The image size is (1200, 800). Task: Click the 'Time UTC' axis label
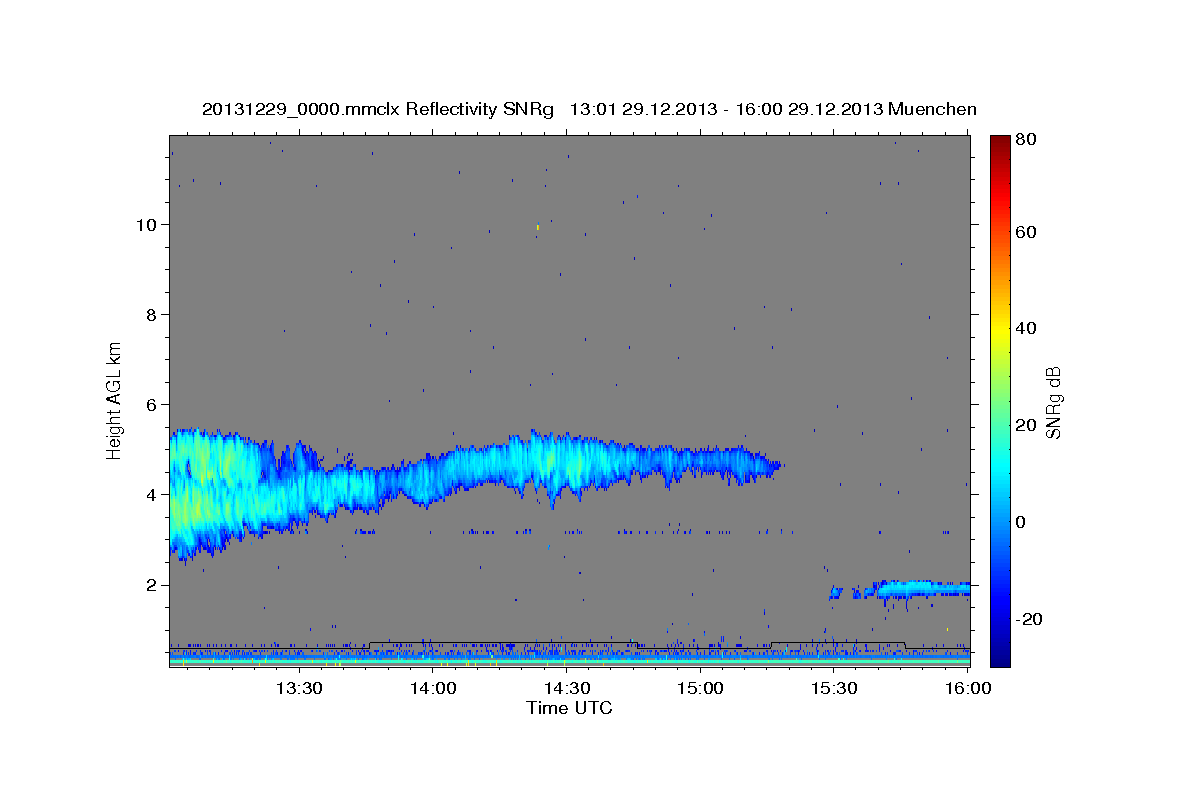pos(569,709)
